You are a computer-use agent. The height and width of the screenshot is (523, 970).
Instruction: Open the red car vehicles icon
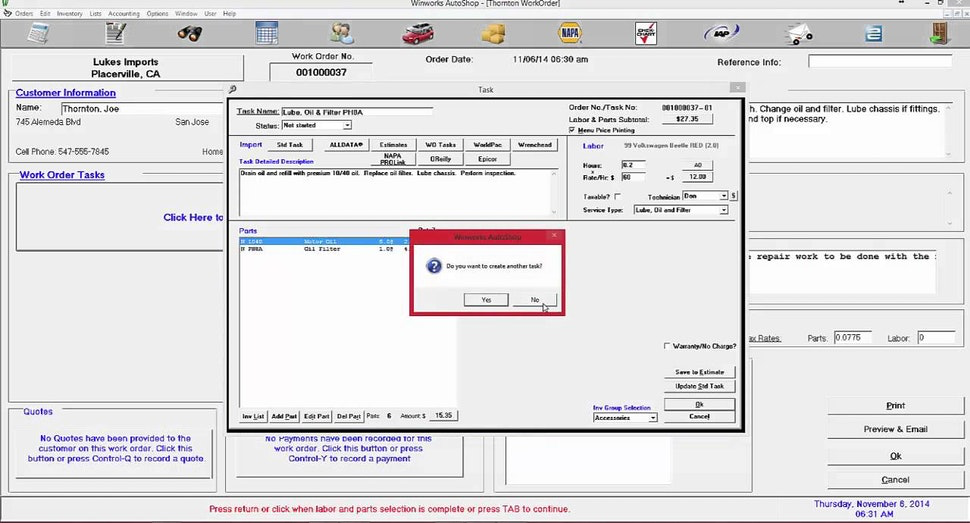click(418, 33)
